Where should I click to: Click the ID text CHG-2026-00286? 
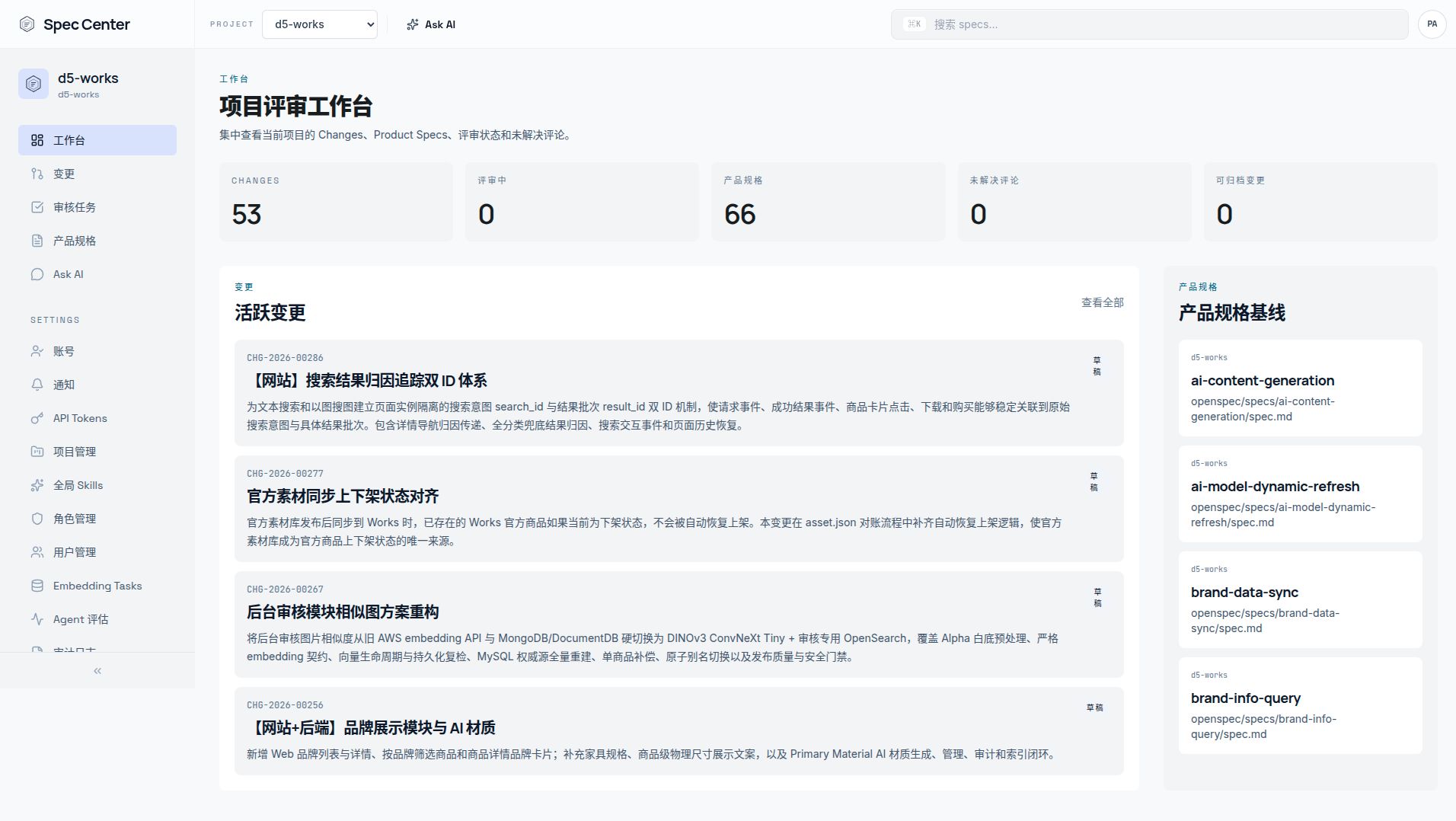tap(285, 358)
